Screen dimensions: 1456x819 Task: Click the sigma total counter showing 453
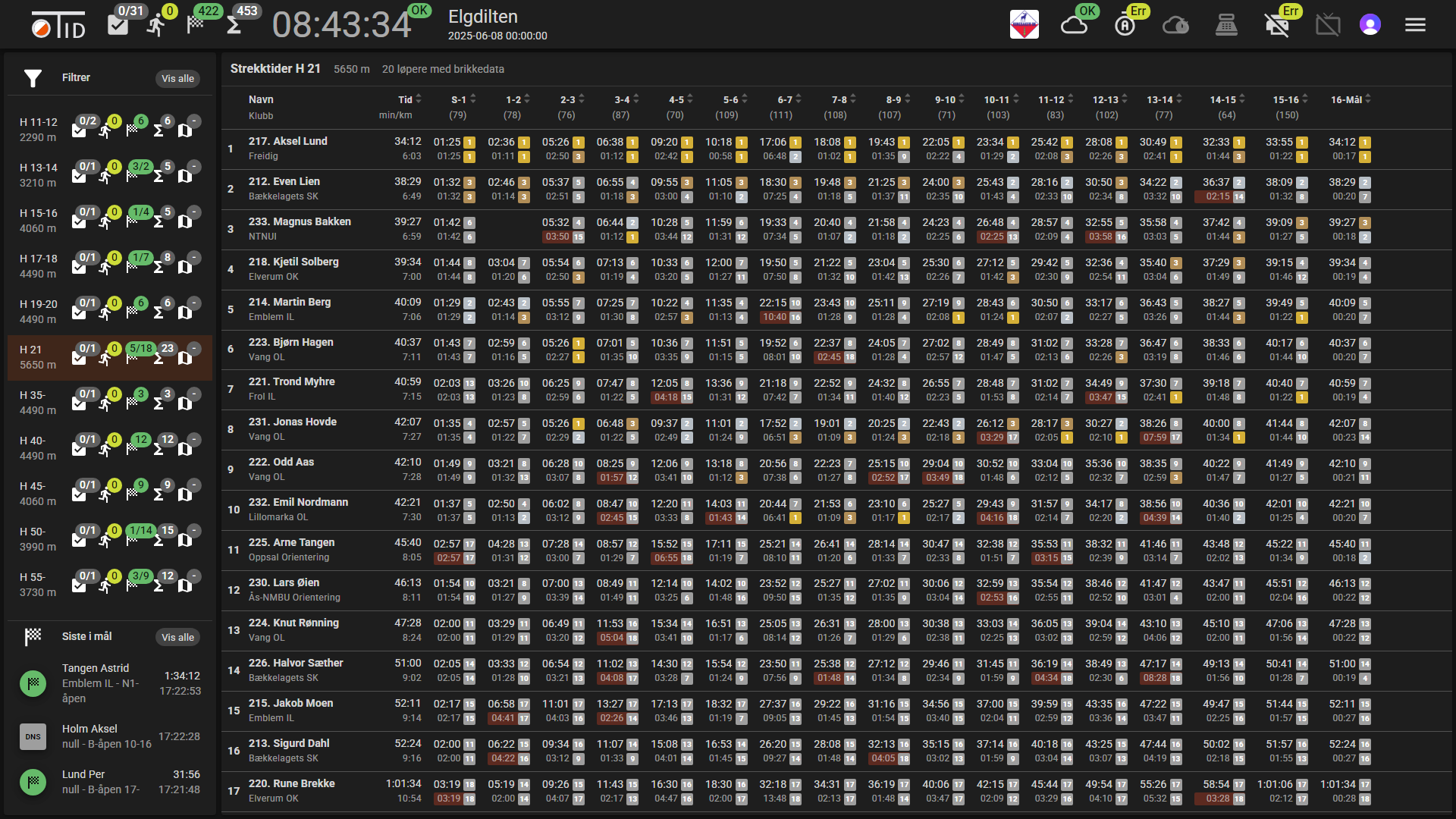point(234,25)
